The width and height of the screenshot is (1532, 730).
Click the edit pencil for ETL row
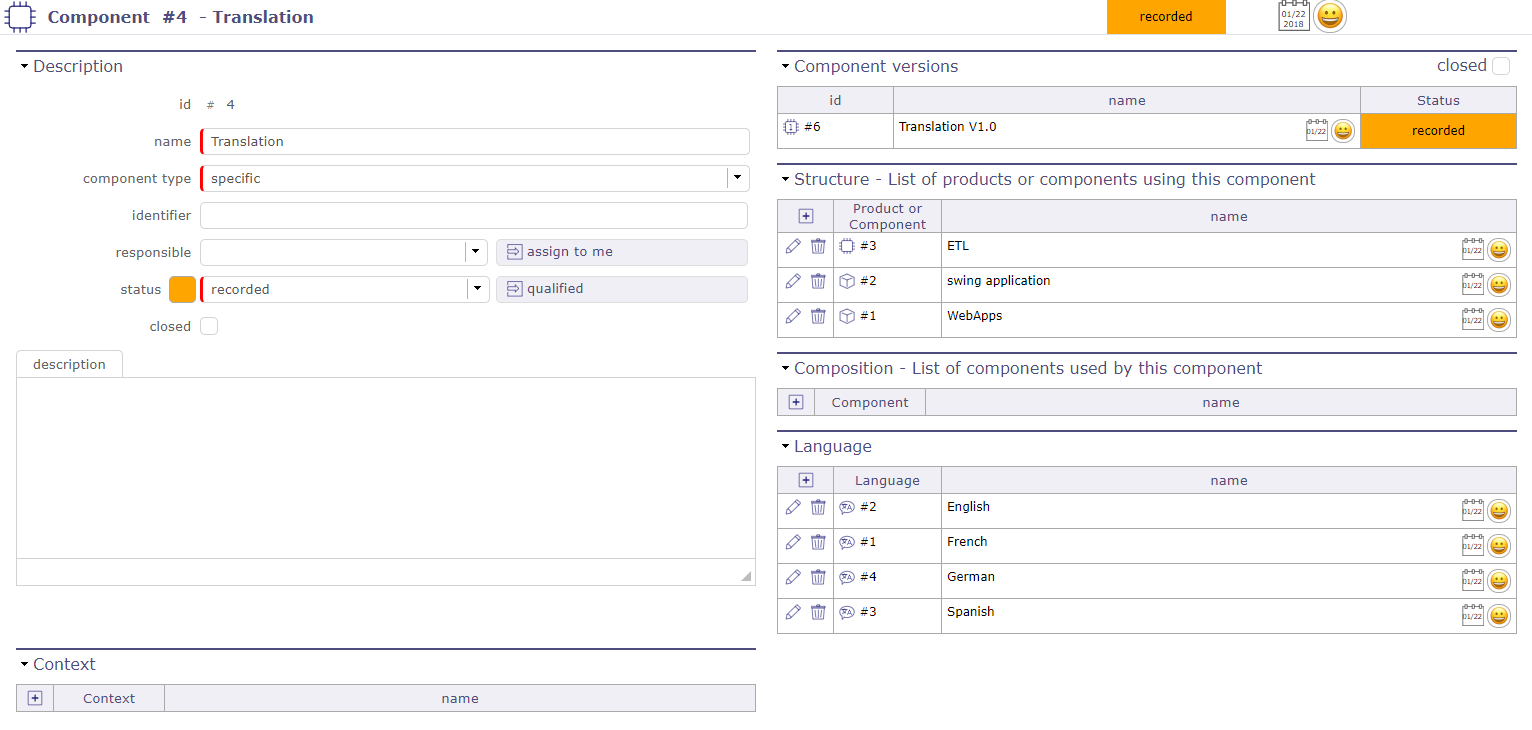pos(793,246)
